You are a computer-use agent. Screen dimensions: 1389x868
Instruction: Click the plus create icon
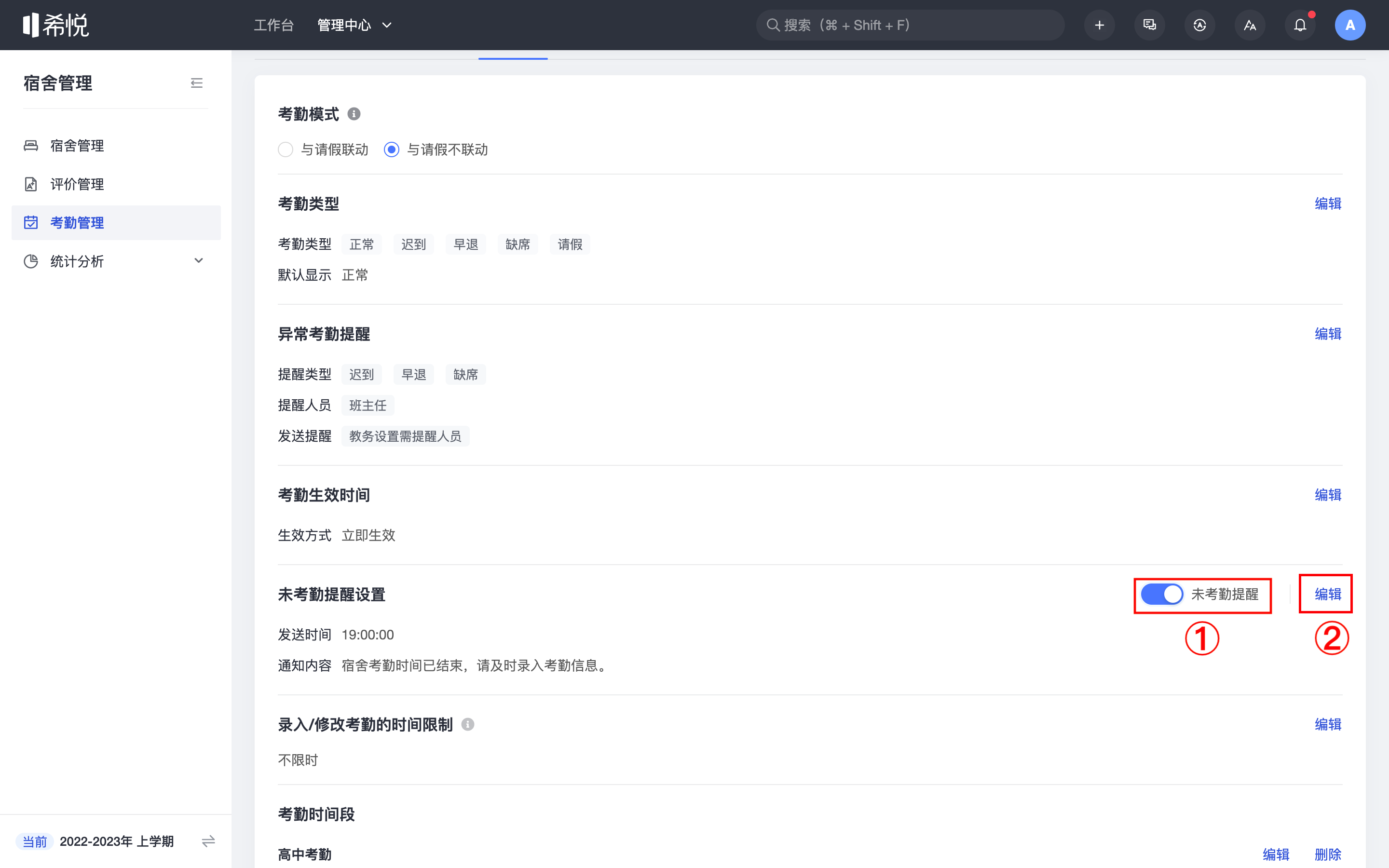(1099, 25)
